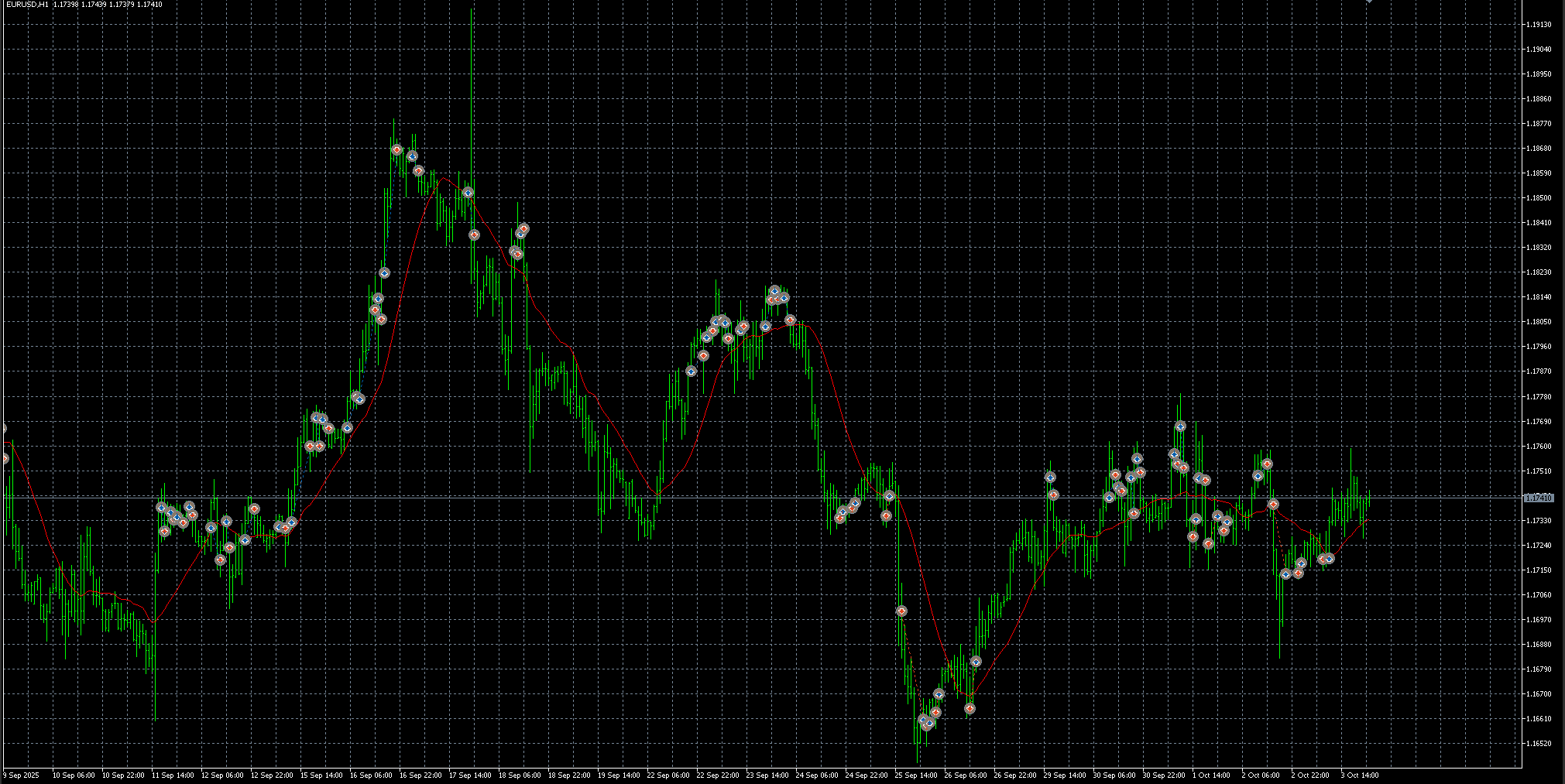Click the 1 Oct 14:00 time label

click(1212, 775)
